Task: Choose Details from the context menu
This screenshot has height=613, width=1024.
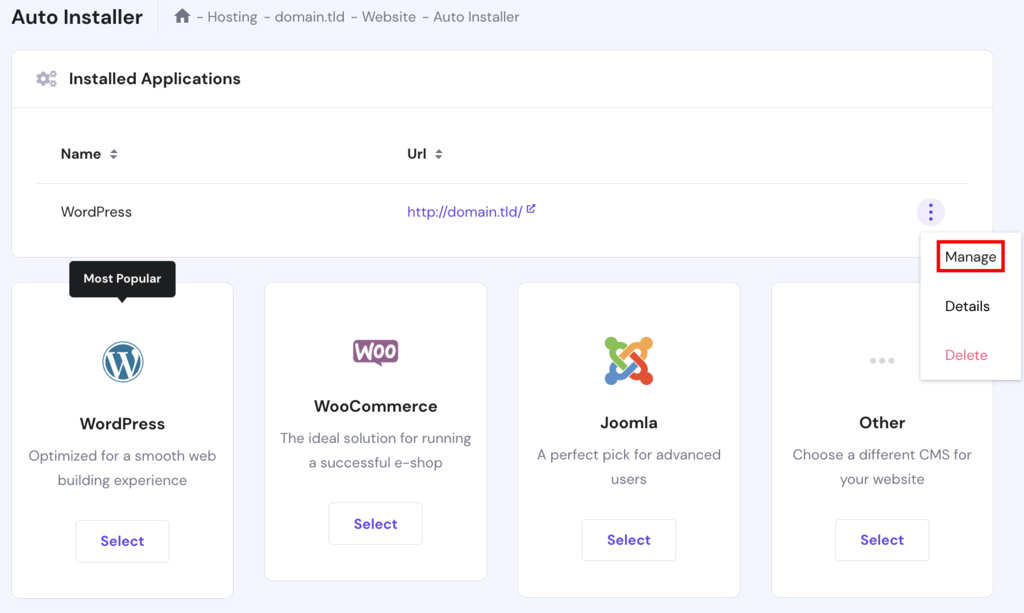Action: click(x=967, y=306)
